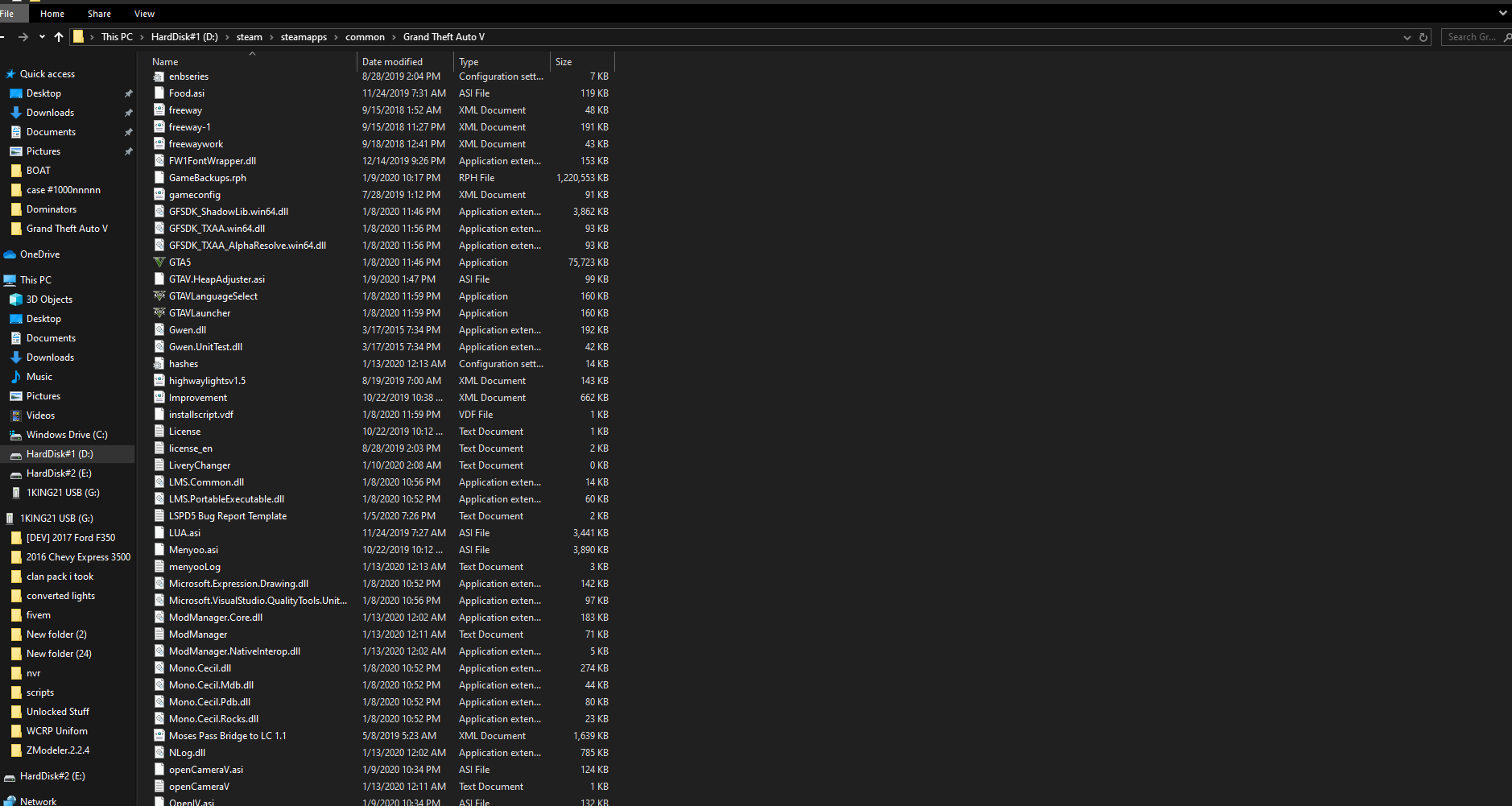Open the ZModeler.2.2.4 folder in sidebar

pyautogui.click(x=58, y=750)
